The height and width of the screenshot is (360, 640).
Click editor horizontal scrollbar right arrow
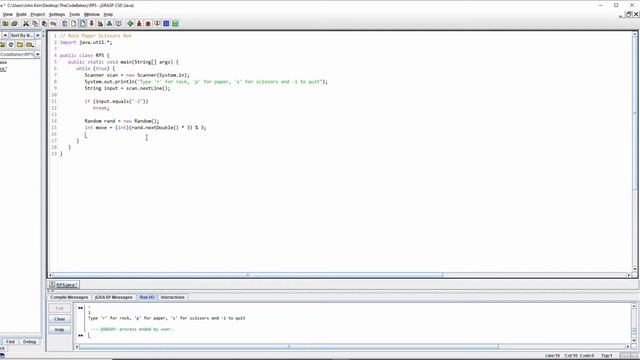point(629,275)
